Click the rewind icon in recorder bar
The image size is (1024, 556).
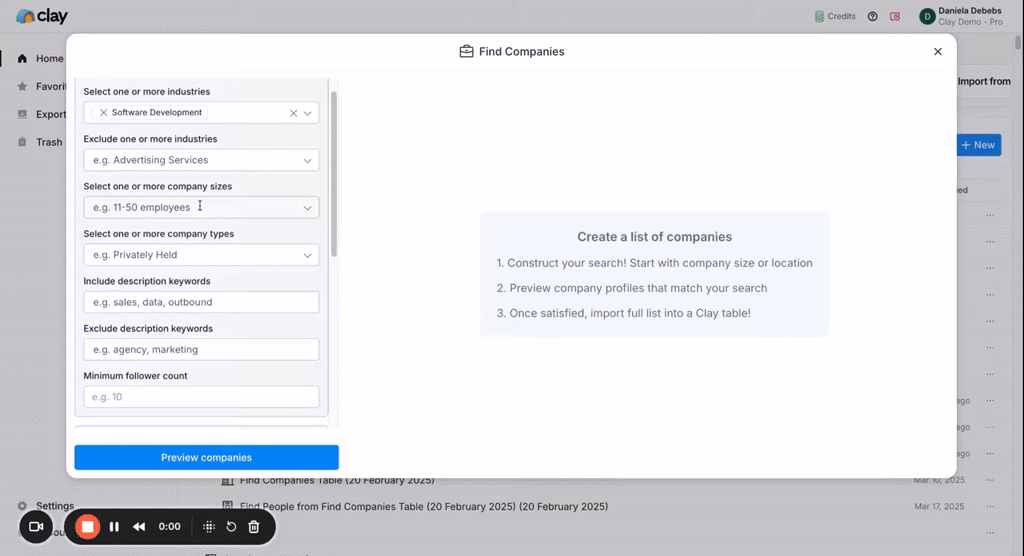coord(140,526)
